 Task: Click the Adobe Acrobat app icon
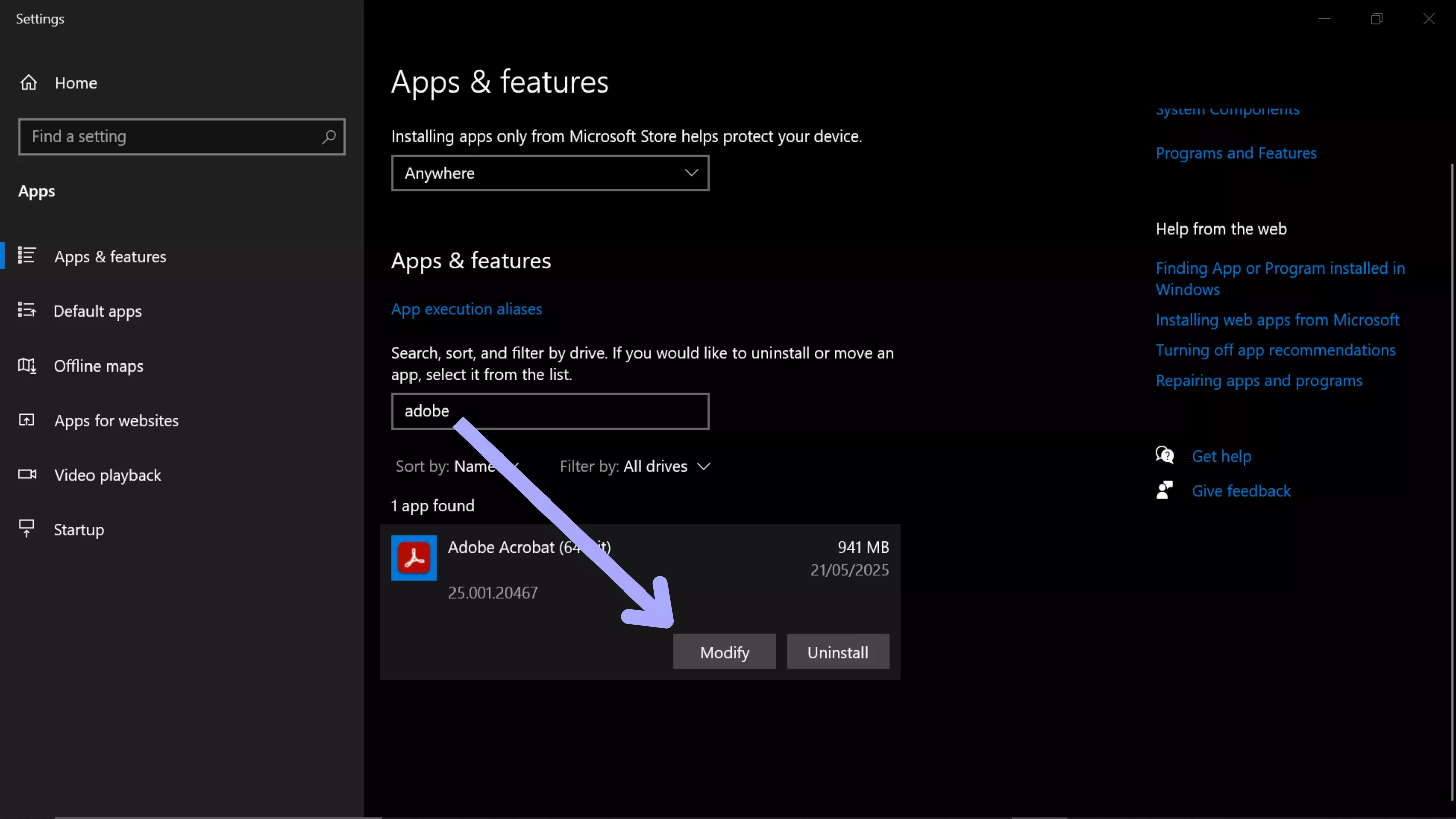tap(414, 558)
